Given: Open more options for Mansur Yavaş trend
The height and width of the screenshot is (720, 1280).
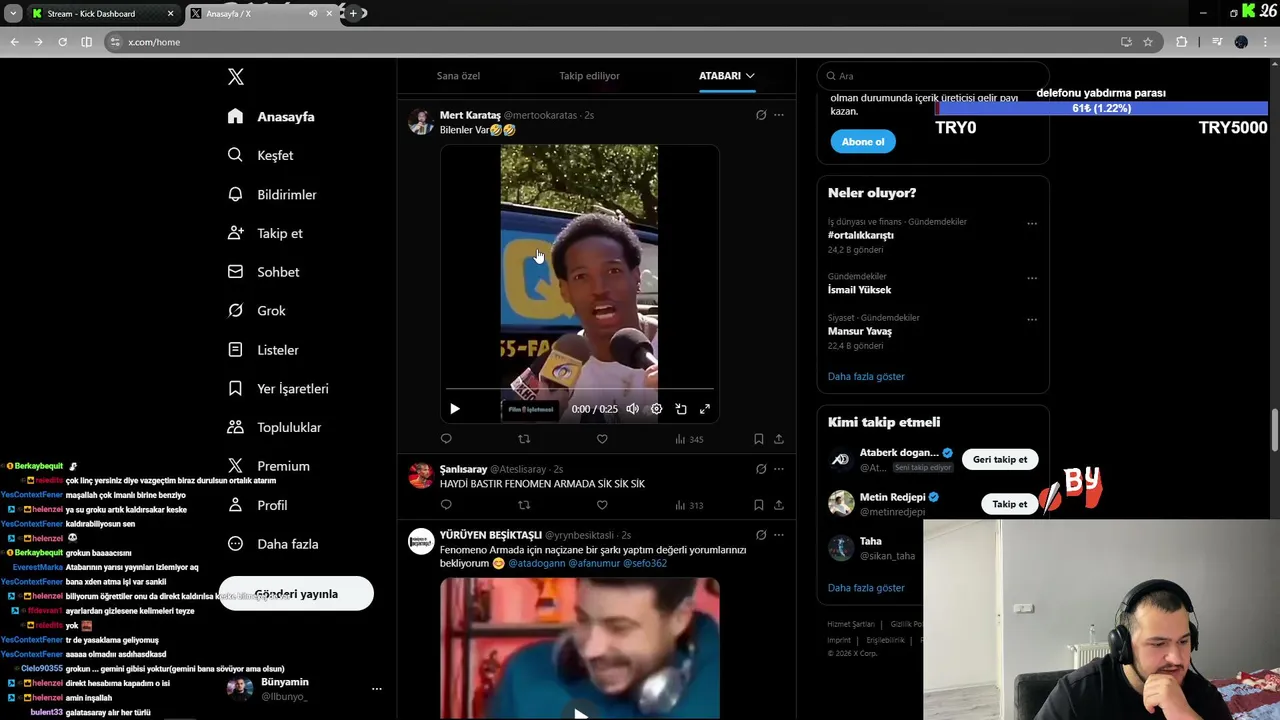Looking at the screenshot, I should [x=1032, y=320].
